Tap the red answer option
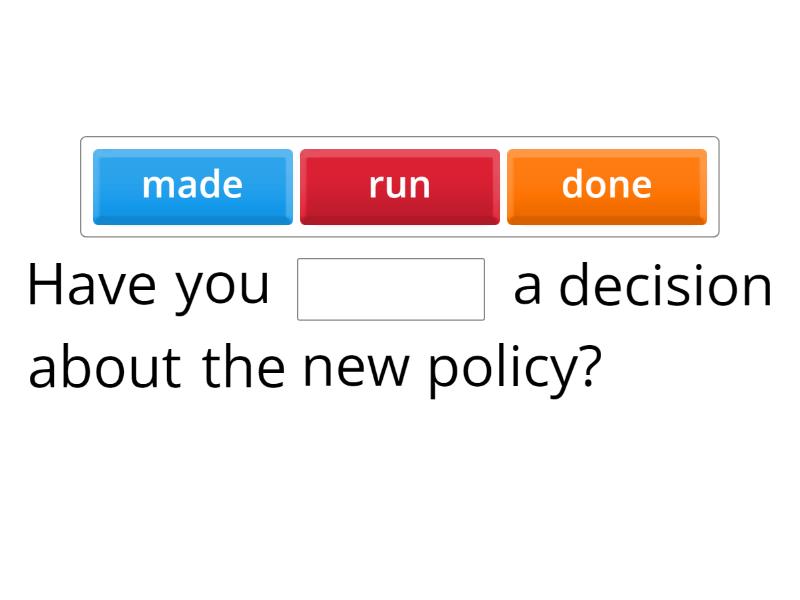Screen dimensions: 800x600 (x=400, y=187)
